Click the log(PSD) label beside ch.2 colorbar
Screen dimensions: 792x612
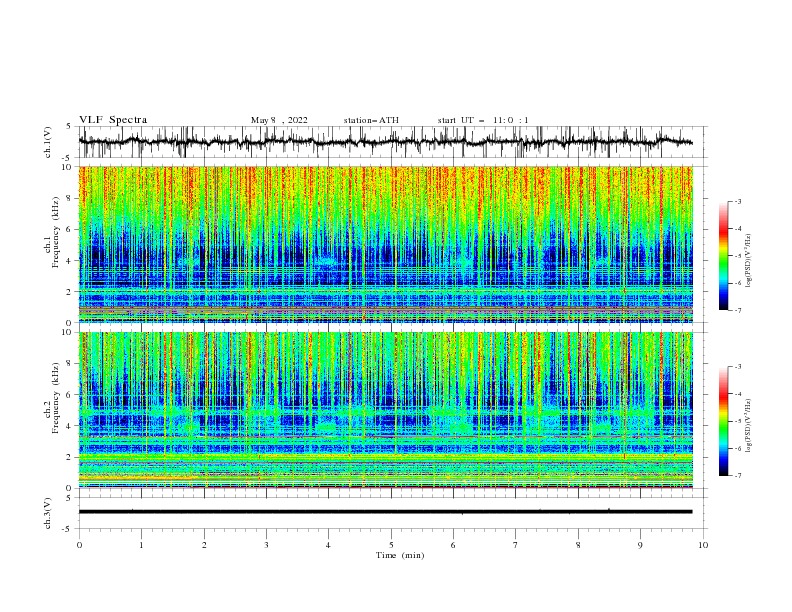[749, 426]
